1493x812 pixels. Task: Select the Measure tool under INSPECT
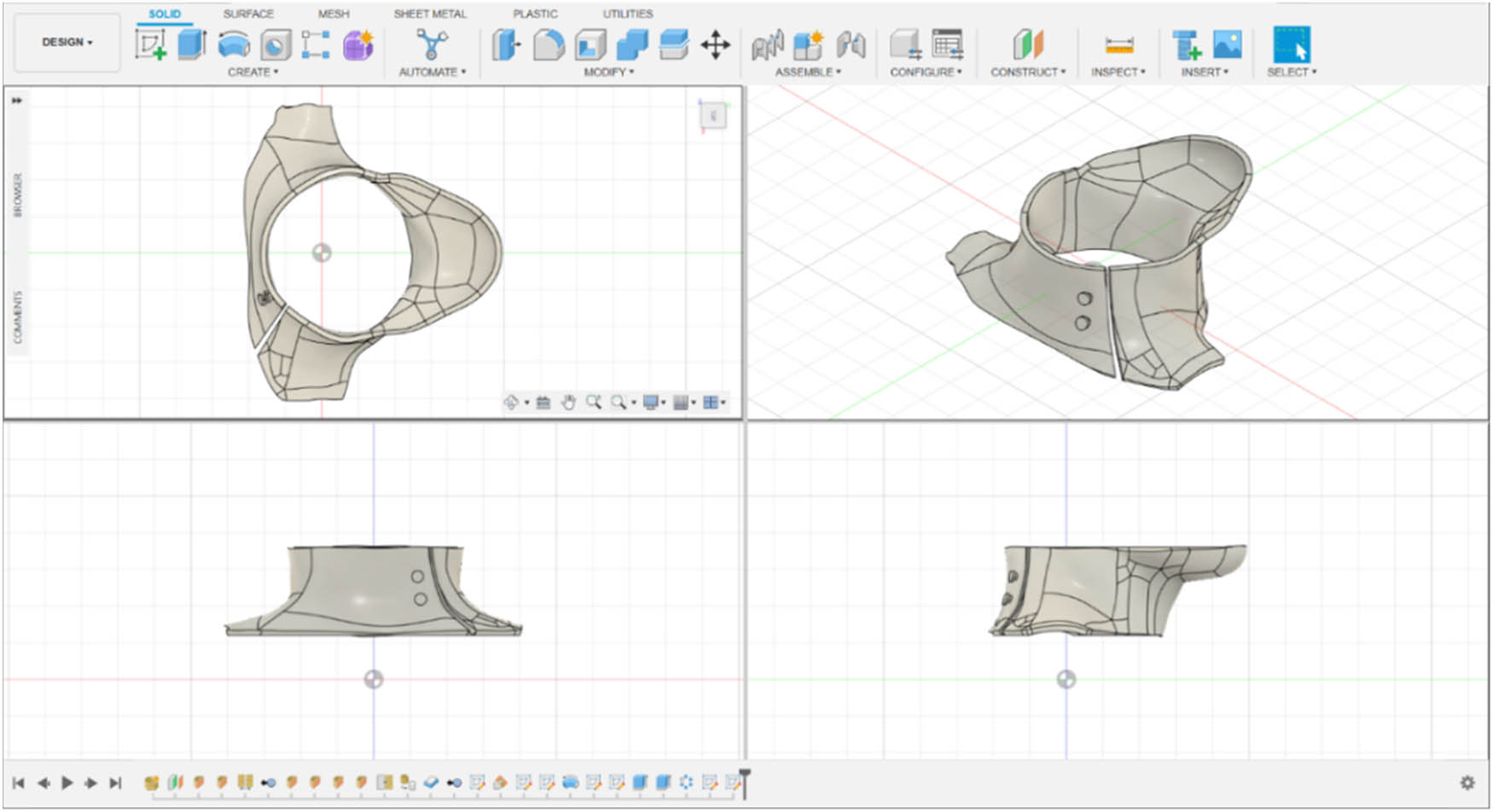pyautogui.click(x=1118, y=44)
